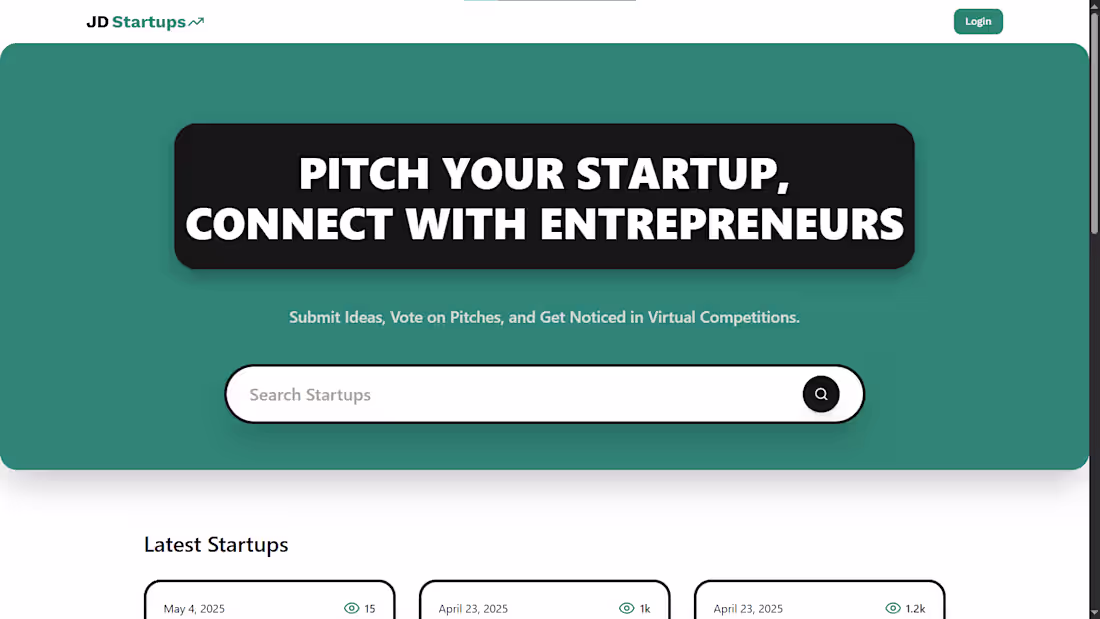Open the rightmost April 23, 2025 startup card
Viewport: 1100px width, 619px height.
tap(819, 600)
